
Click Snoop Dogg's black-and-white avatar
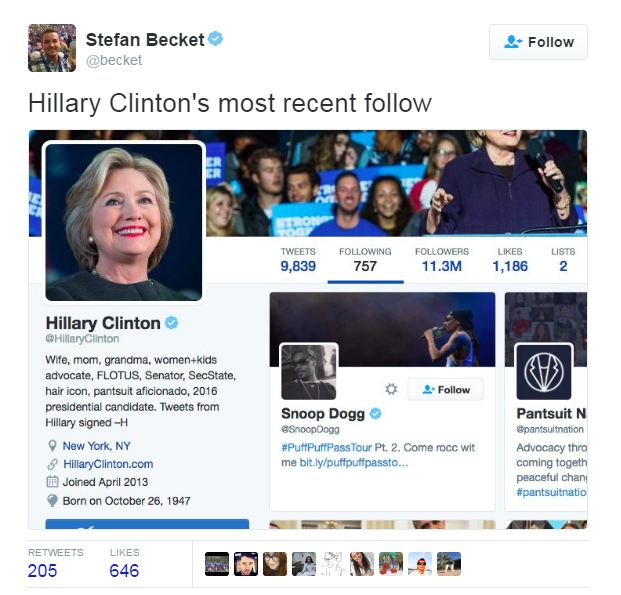(x=309, y=372)
